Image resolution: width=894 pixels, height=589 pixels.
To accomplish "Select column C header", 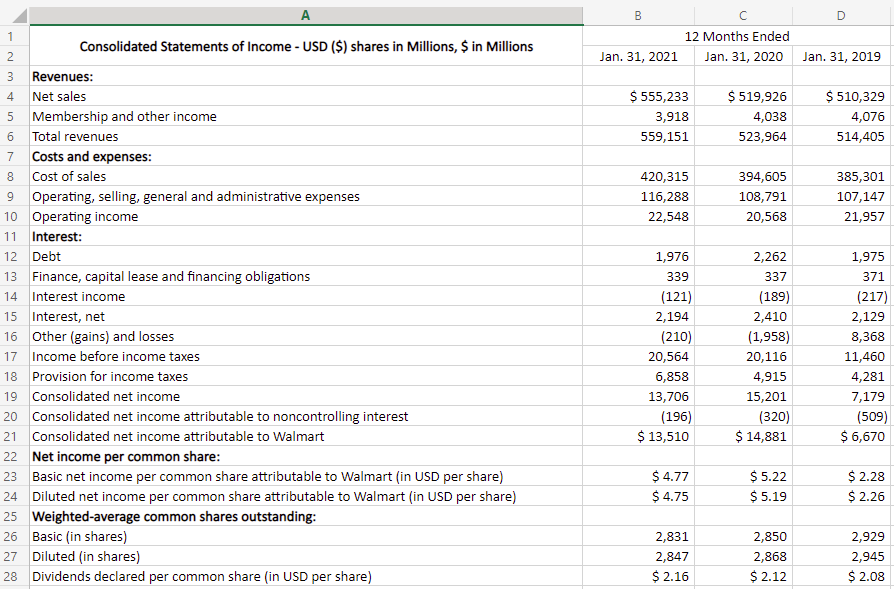I will [x=742, y=16].
